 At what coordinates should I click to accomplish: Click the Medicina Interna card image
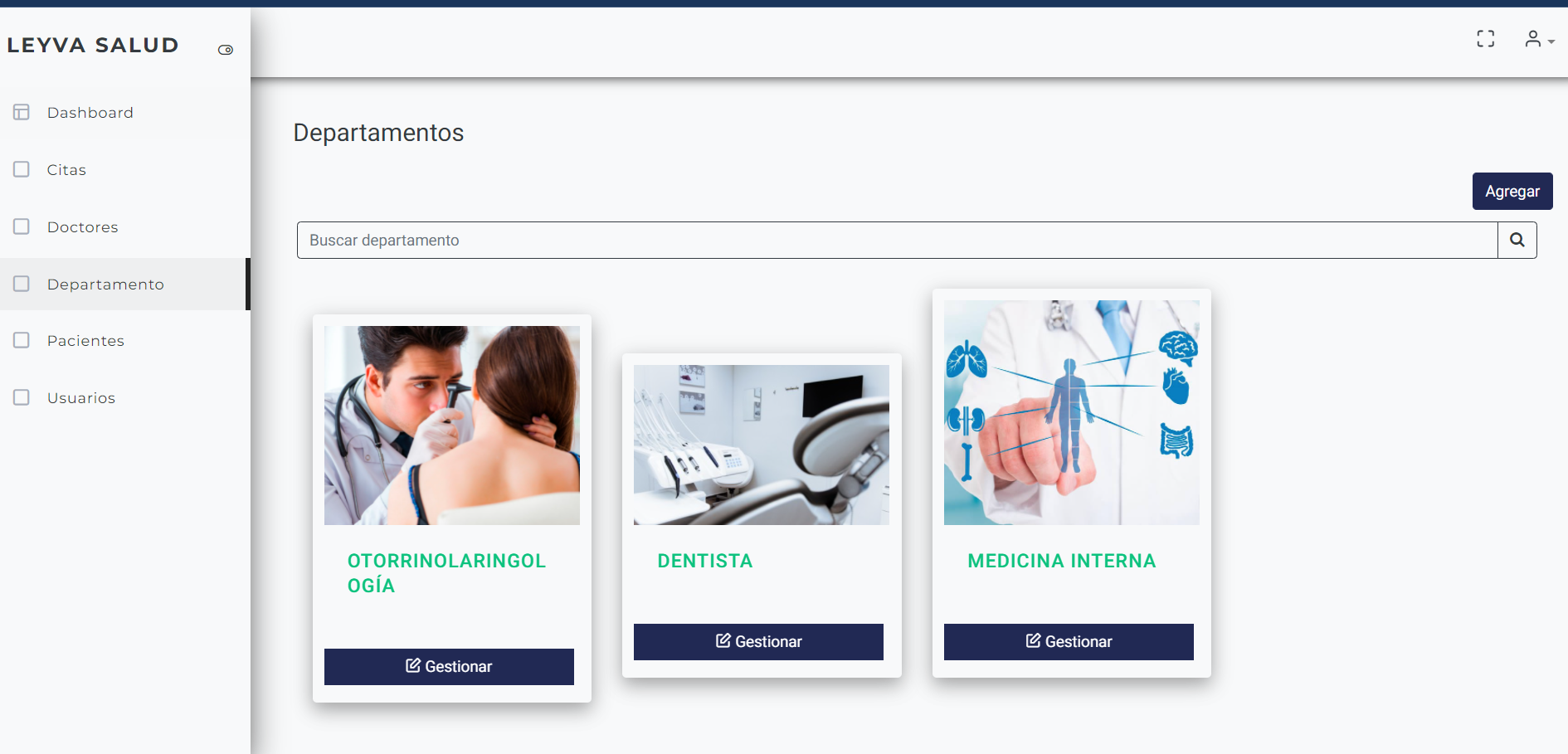pyautogui.click(x=1072, y=412)
